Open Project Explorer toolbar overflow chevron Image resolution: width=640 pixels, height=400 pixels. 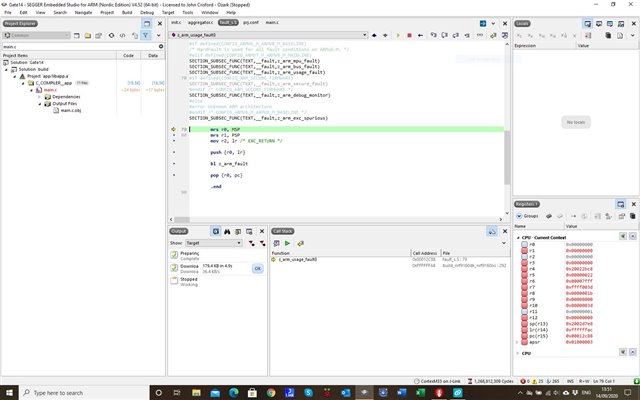click(159, 36)
